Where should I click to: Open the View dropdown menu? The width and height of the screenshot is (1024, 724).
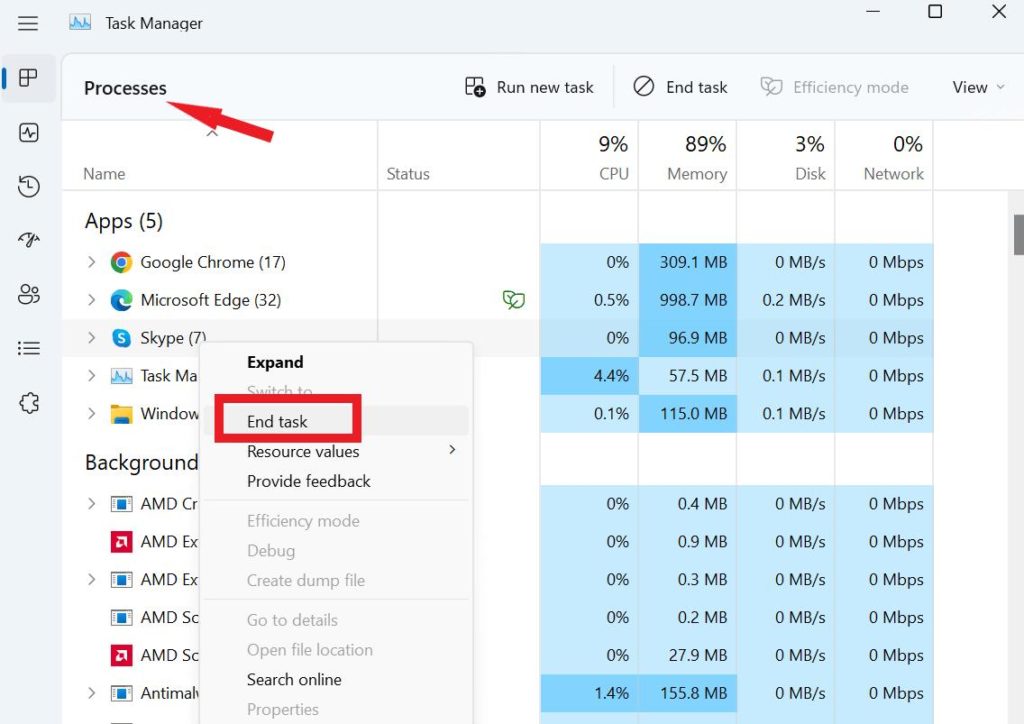977,88
